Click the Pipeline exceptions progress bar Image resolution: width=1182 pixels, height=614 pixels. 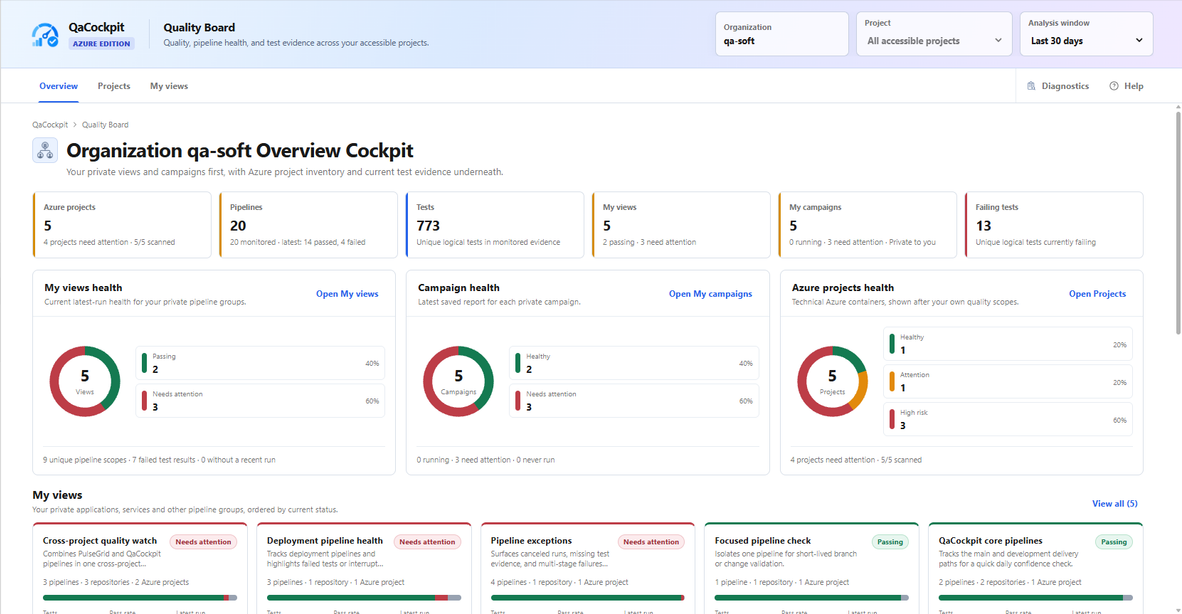pyautogui.click(x=588, y=597)
